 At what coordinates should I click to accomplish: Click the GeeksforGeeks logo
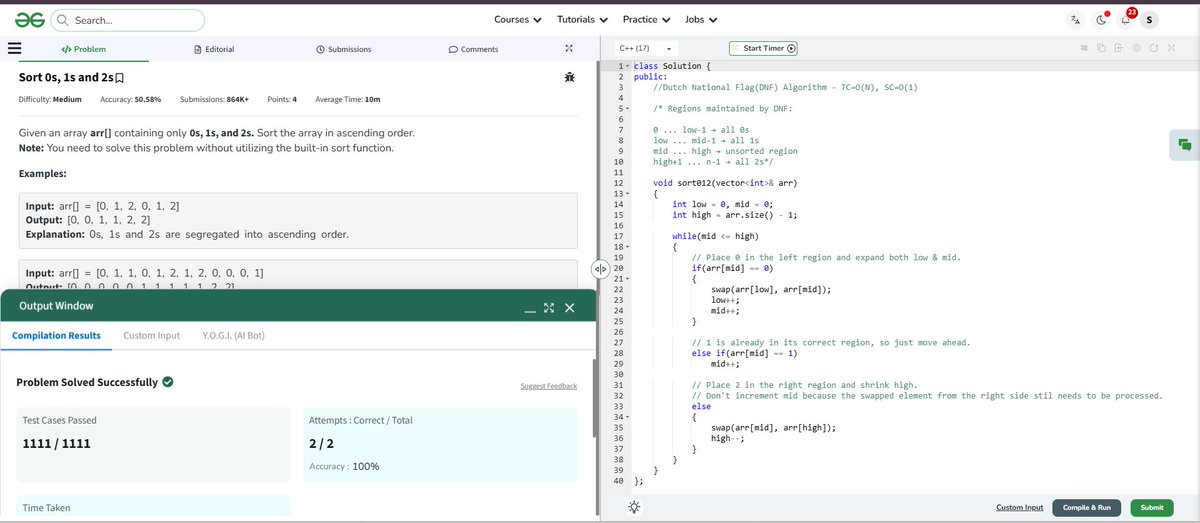[30, 19]
